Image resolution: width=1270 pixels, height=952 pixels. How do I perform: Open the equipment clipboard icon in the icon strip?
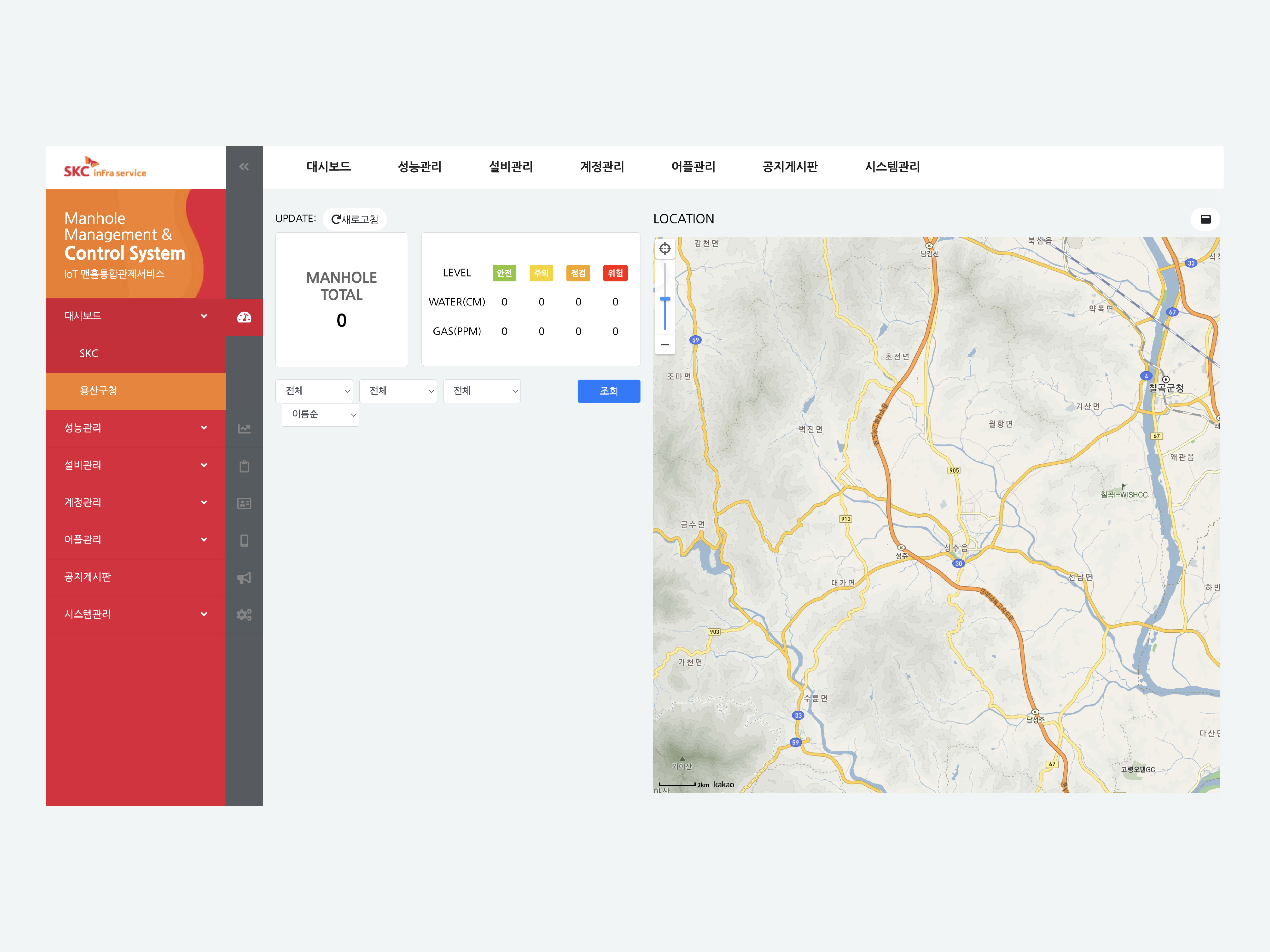pos(244,466)
